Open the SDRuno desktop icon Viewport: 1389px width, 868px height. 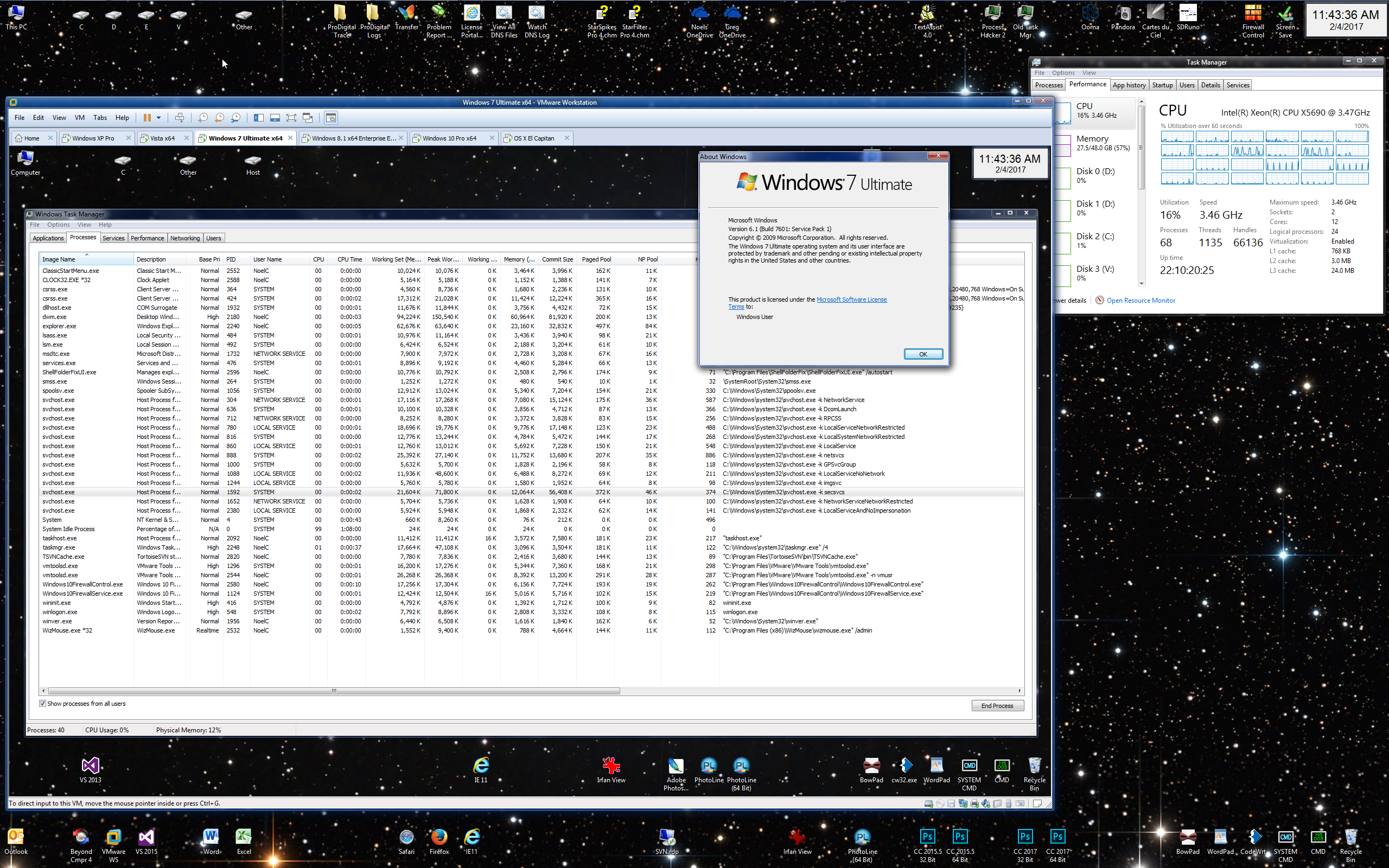pyautogui.click(x=1188, y=18)
